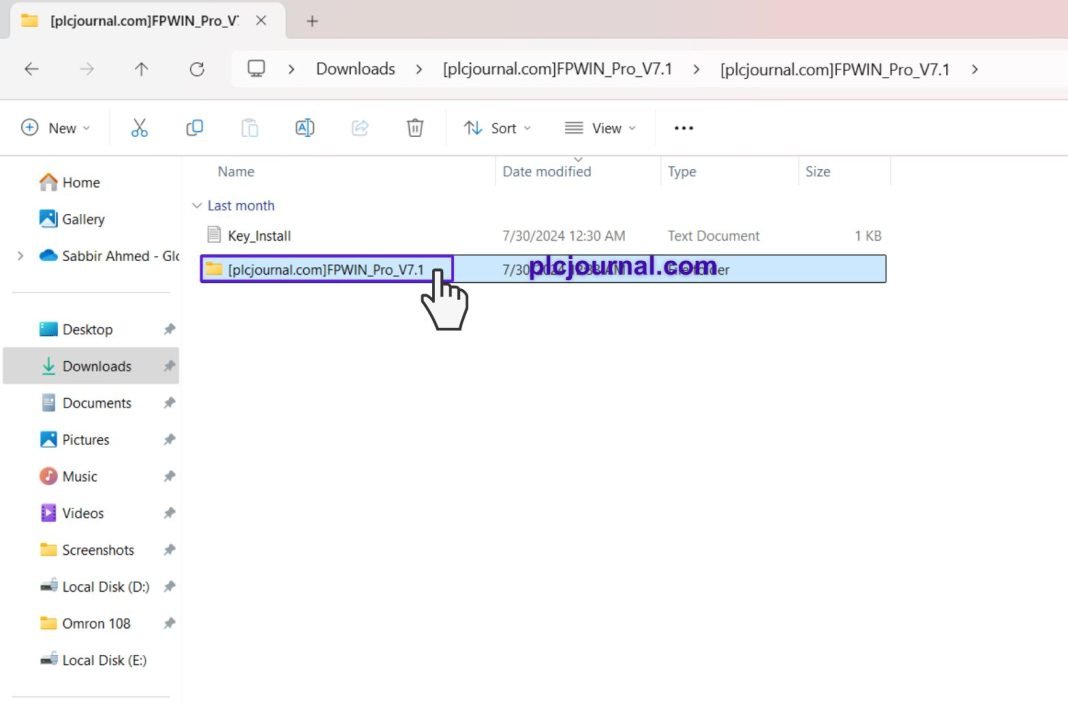The width and height of the screenshot is (1068, 704).
Task: Click the 1 KB size cell
Action: [x=868, y=236]
